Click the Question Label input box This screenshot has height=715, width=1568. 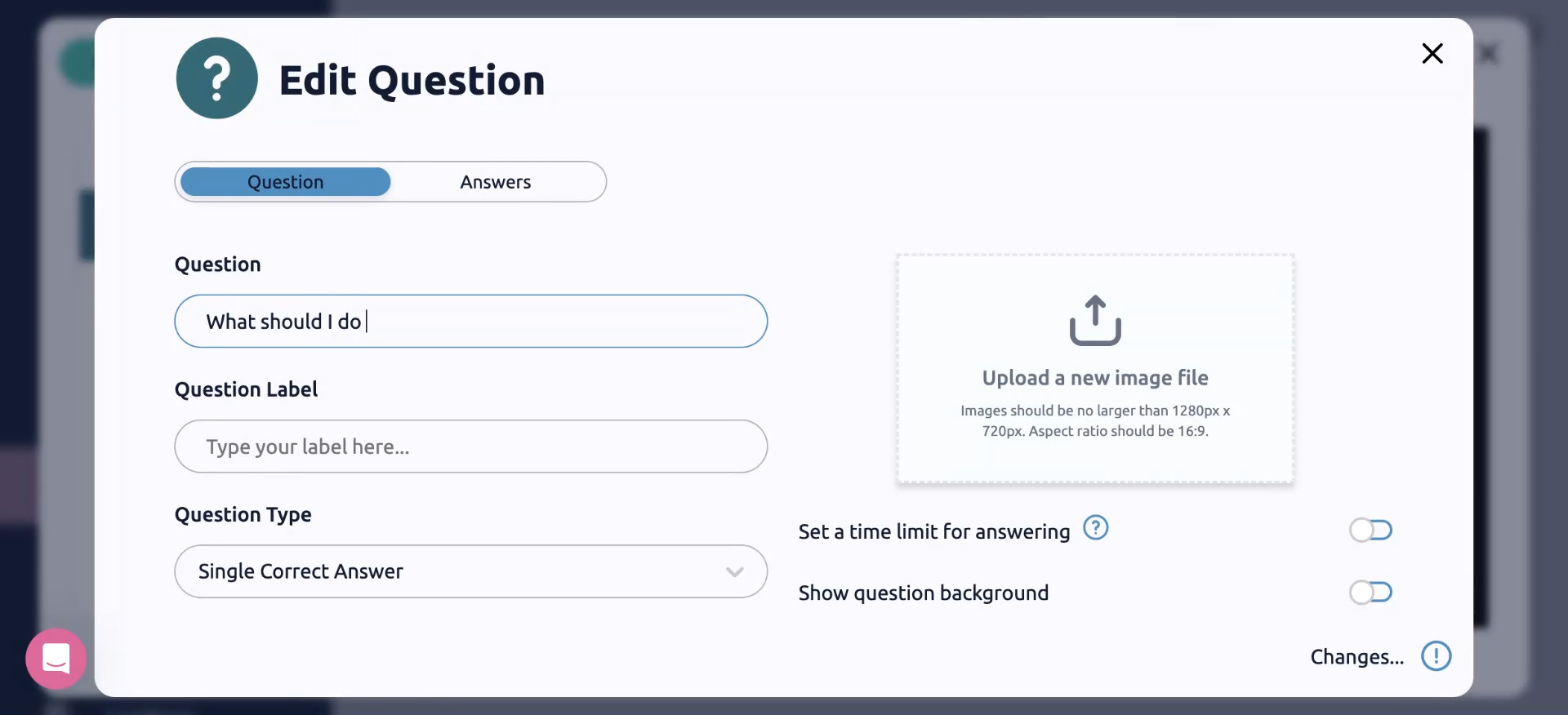tap(470, 446)
